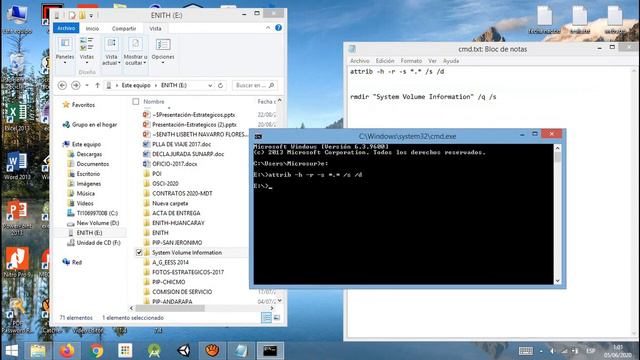Open Descargas in the navigation pane
The width and height of the screenshot is (640, 360).
(89, 154)
